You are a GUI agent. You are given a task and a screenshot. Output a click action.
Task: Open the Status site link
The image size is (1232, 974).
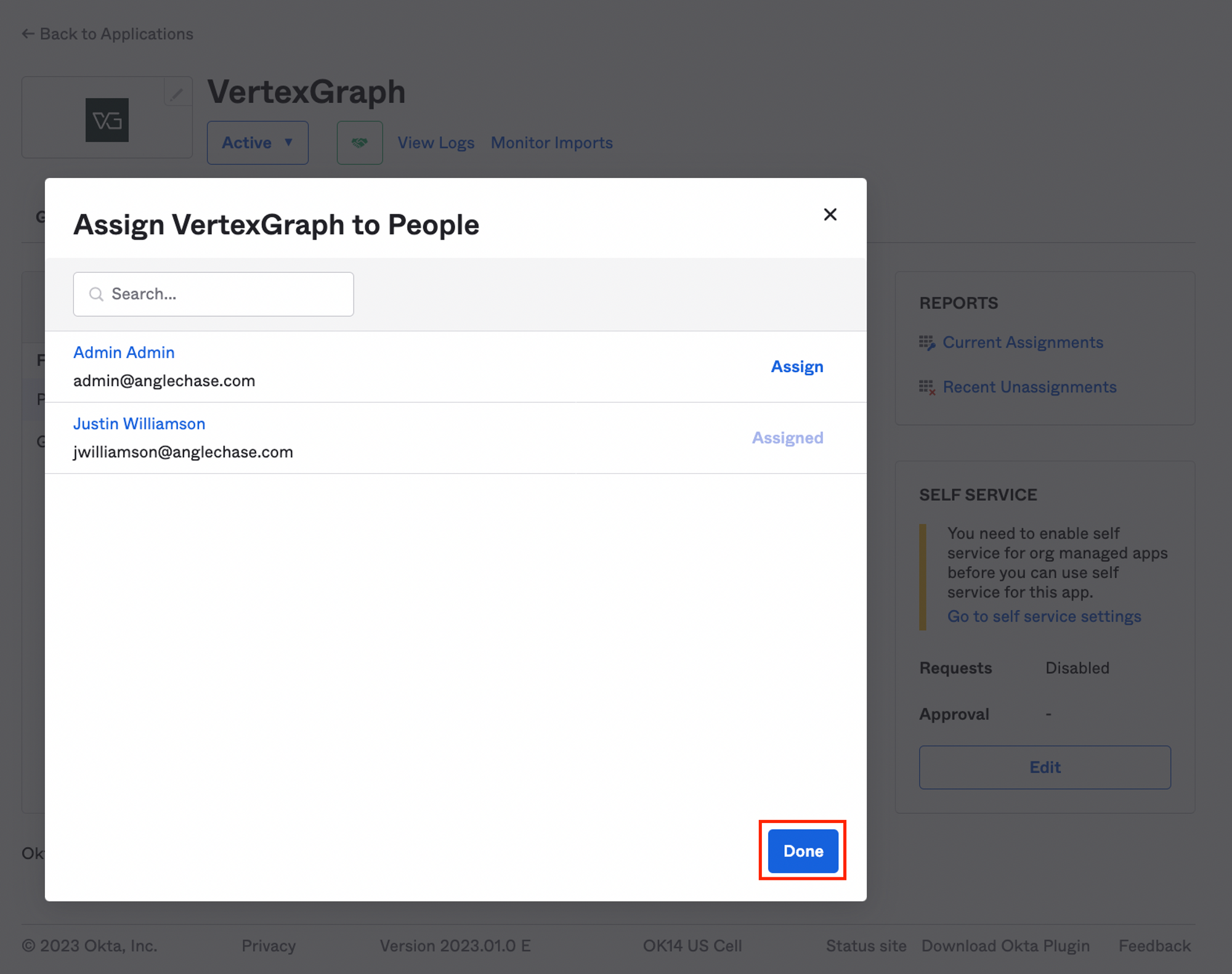click(x=866, y=946)
